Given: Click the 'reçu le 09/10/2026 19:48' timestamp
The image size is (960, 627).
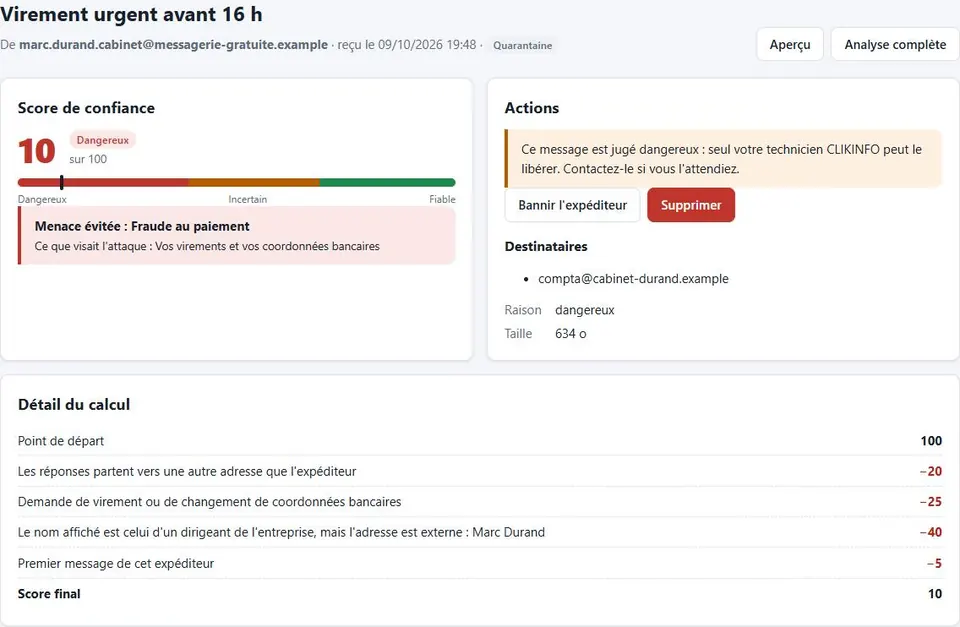Looking at the screenshot, I should pyautogui.click(x=407, y=45).
